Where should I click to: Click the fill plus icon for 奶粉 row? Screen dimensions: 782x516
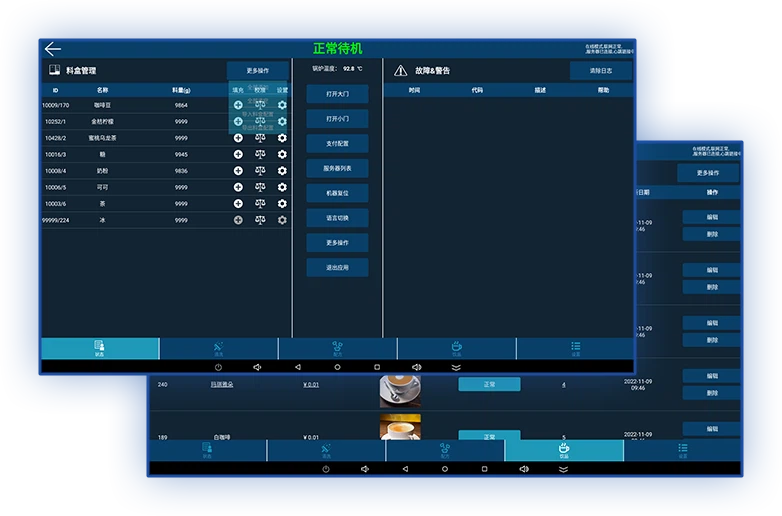238,171
